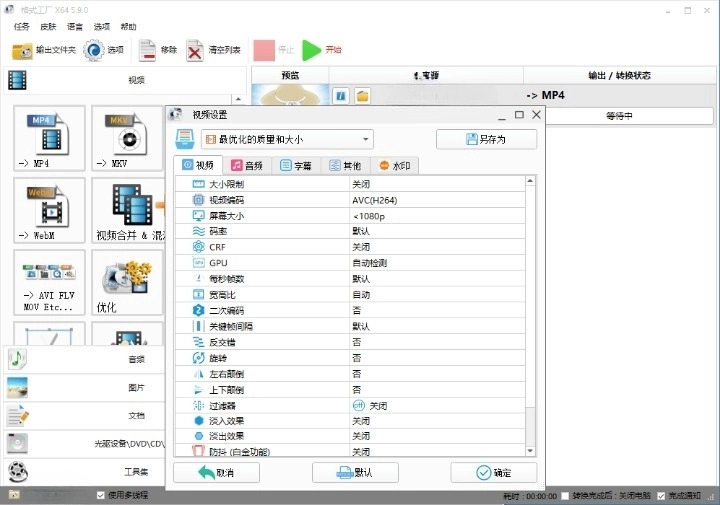
Task: Open the 任务 menu
Action: 22,27
